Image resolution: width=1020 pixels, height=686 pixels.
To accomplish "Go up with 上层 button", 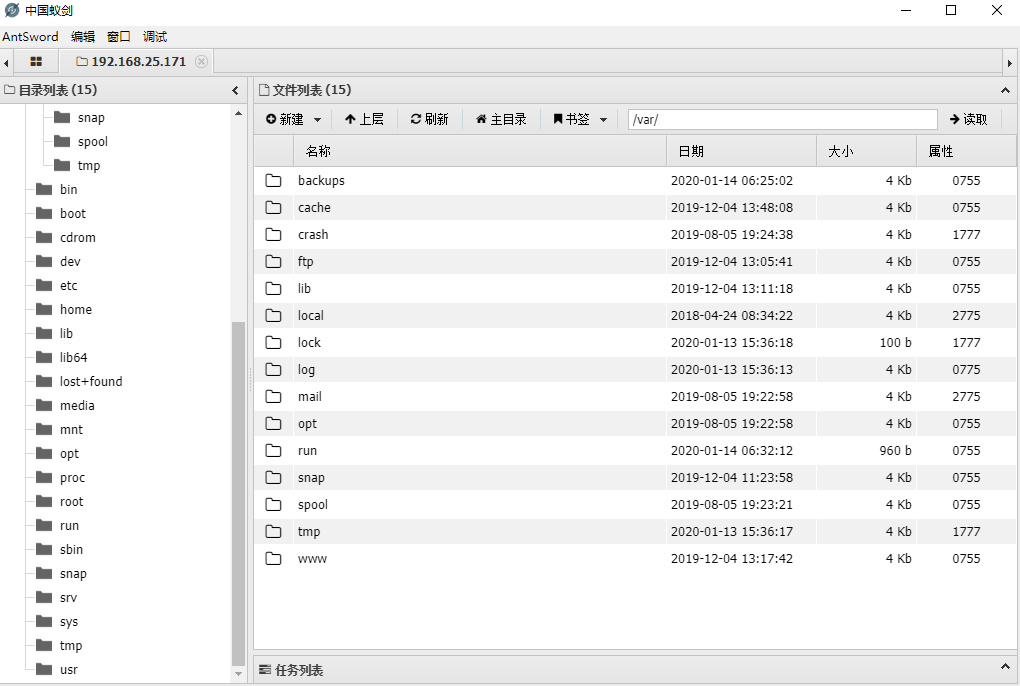I will pos(364,119).
